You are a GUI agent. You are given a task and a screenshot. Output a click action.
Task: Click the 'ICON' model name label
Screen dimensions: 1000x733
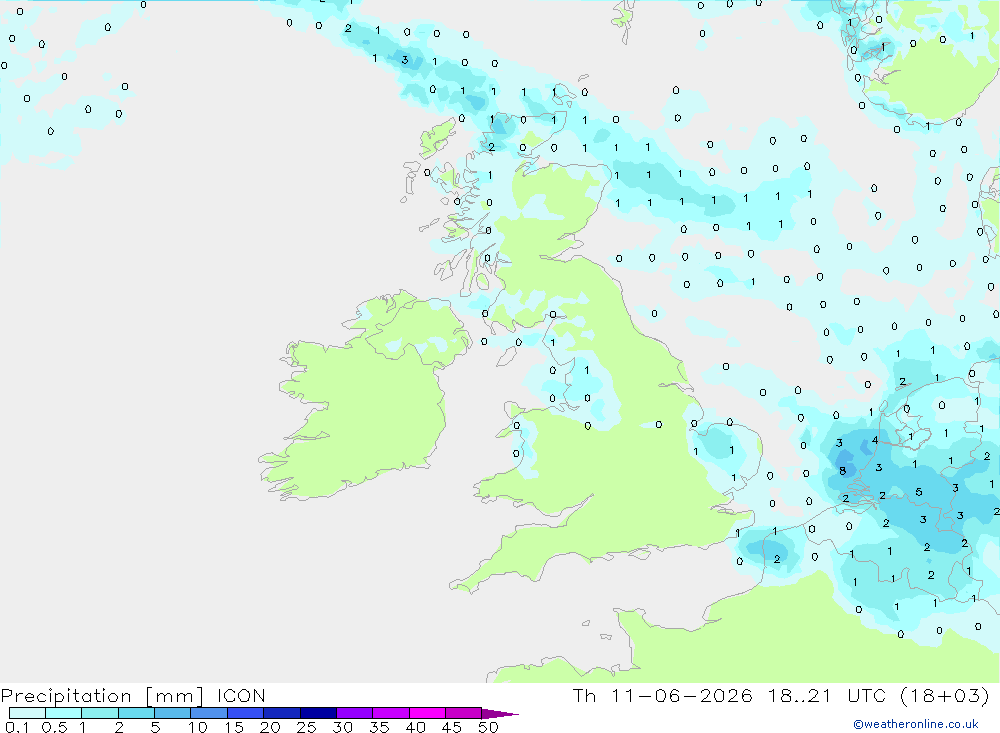(x=241, y=696)
